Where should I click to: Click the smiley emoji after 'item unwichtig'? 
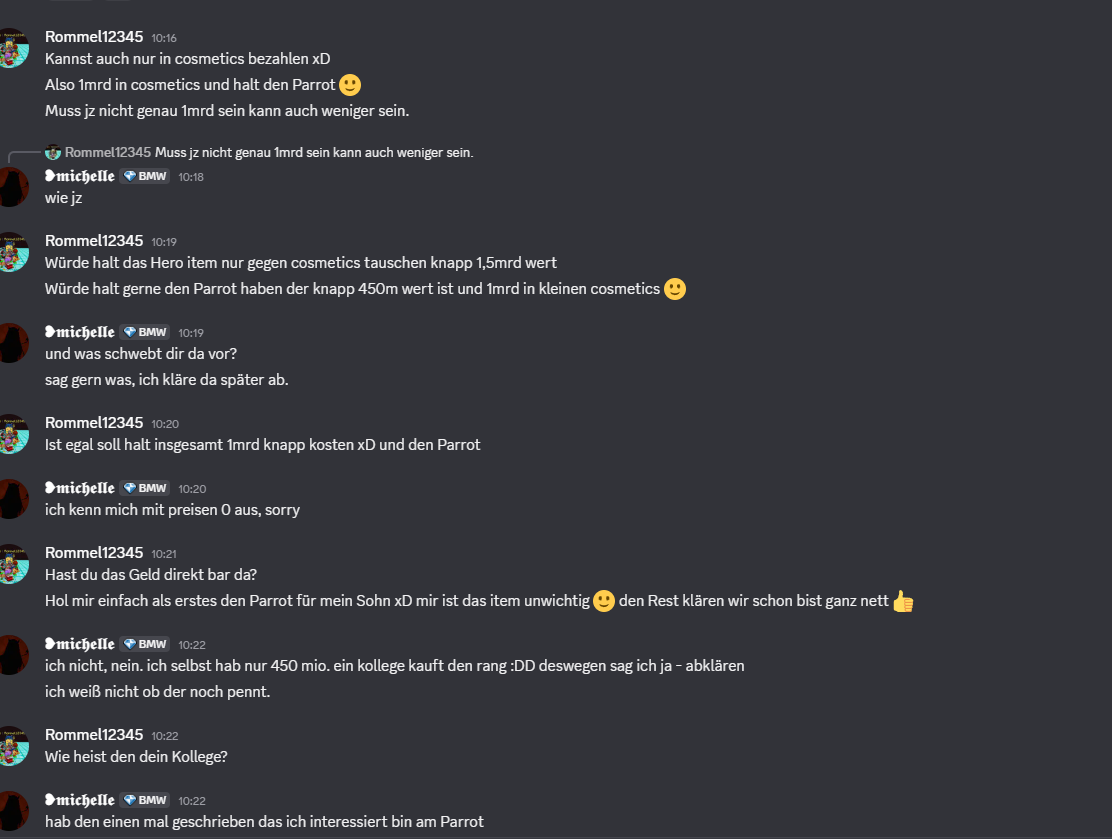[x=604, y=601]
